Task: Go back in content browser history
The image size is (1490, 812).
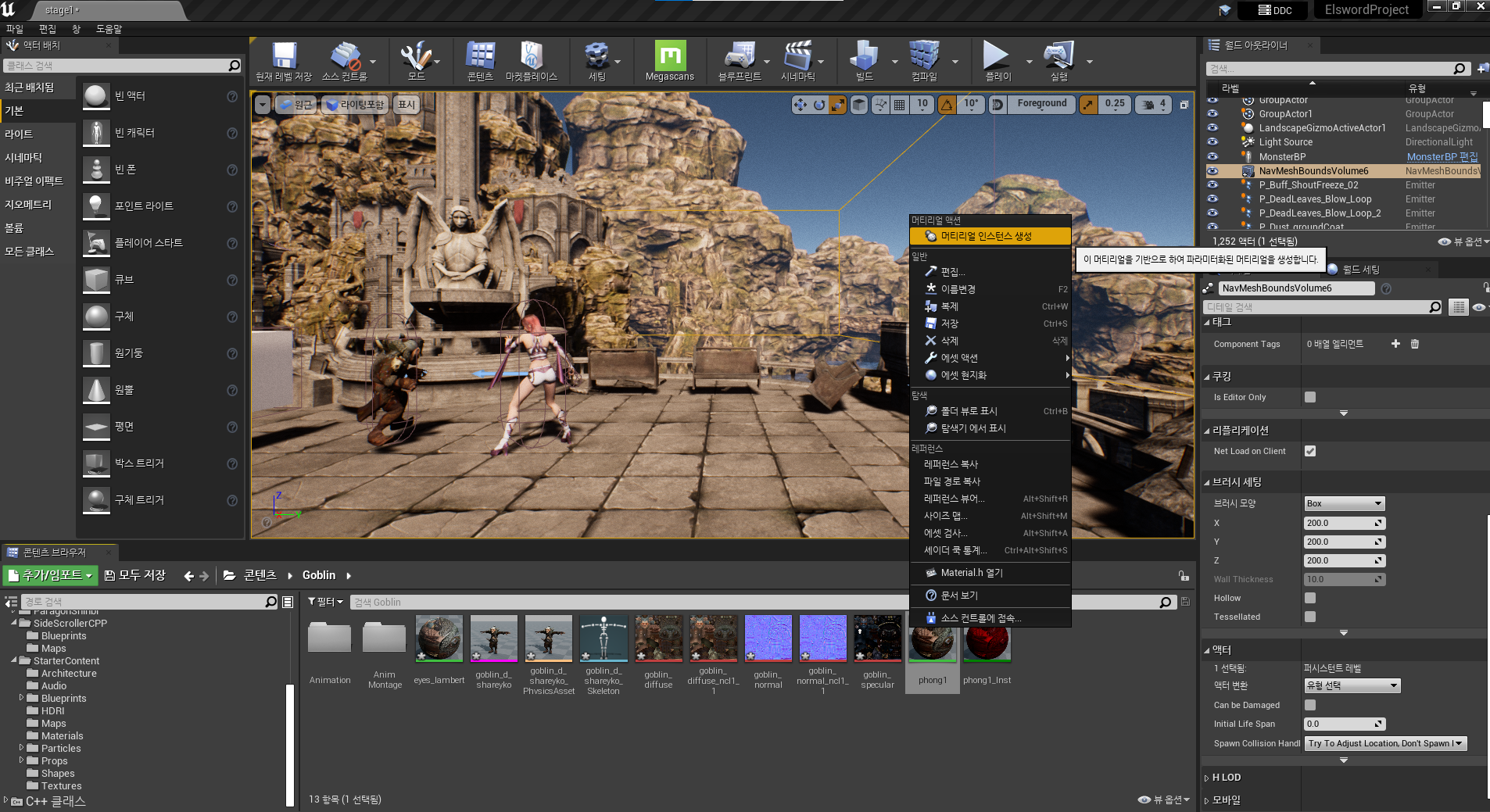Action: tap(188, 576)
